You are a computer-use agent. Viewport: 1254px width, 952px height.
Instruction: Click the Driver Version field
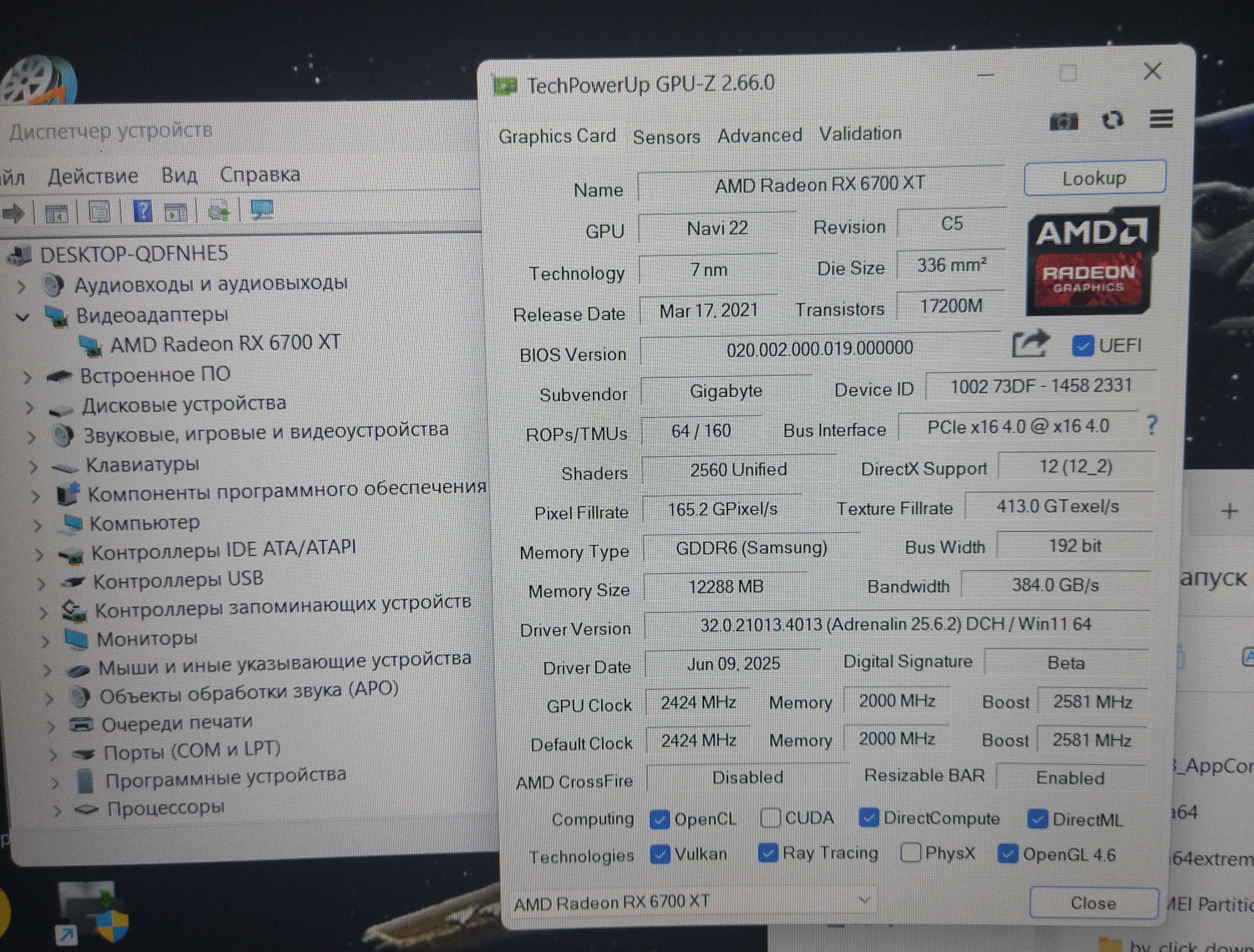(896, 624)
